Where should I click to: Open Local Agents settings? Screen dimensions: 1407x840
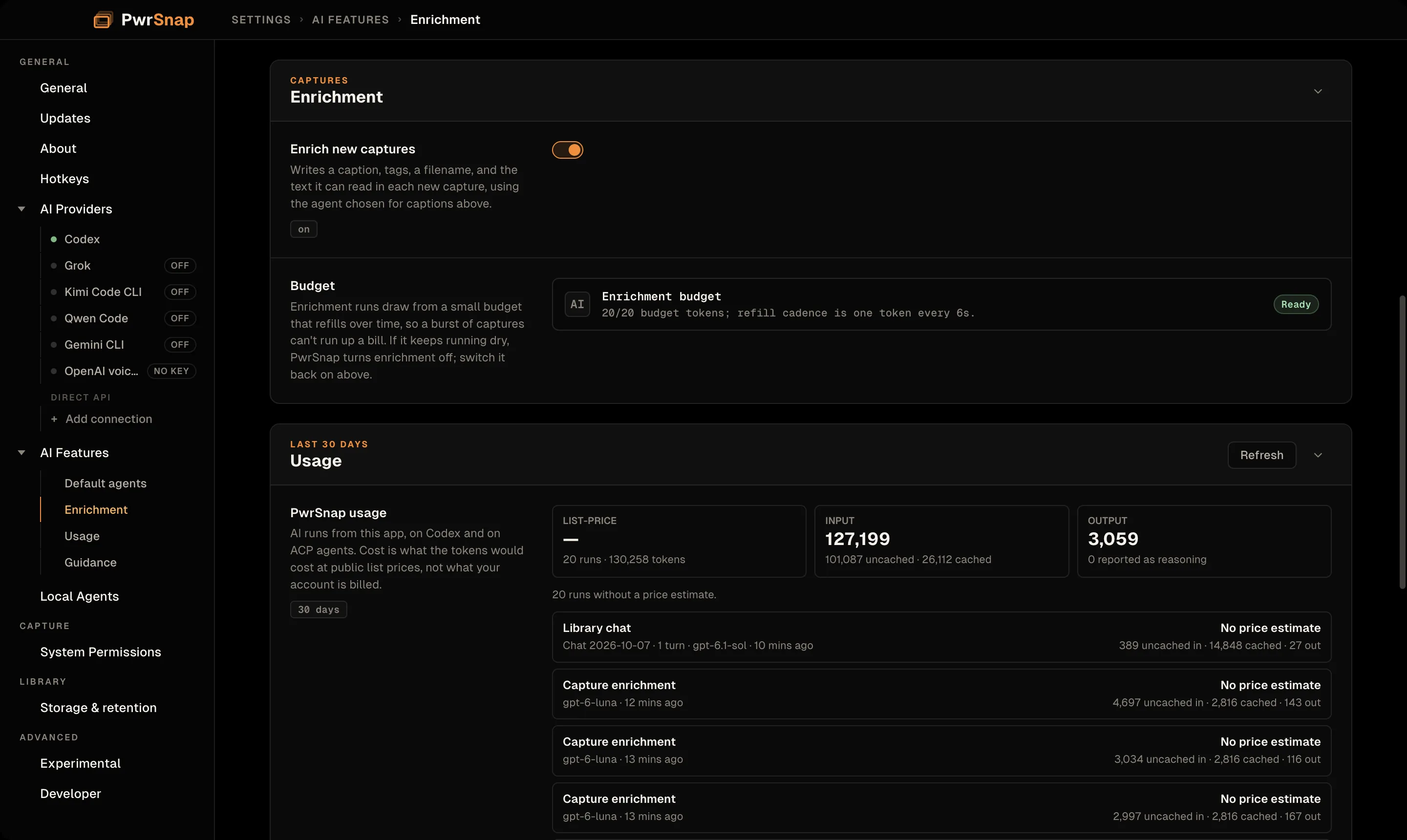point(79,597)
